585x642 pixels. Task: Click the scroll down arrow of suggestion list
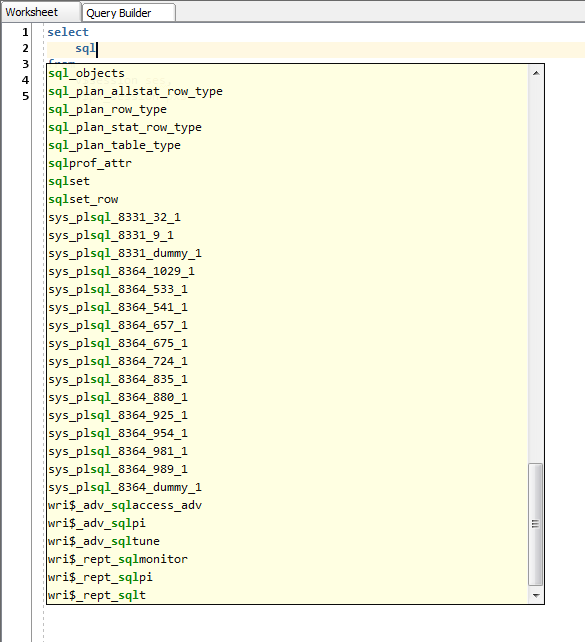(x=536, y=596)
